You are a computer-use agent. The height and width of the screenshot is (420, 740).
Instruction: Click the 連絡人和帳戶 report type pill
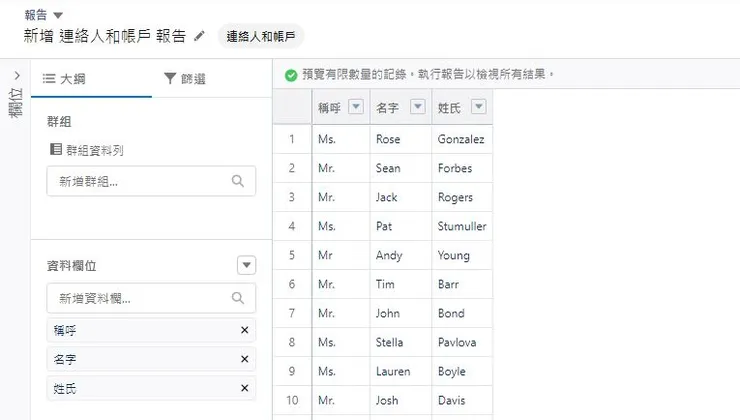coord(261,36)
